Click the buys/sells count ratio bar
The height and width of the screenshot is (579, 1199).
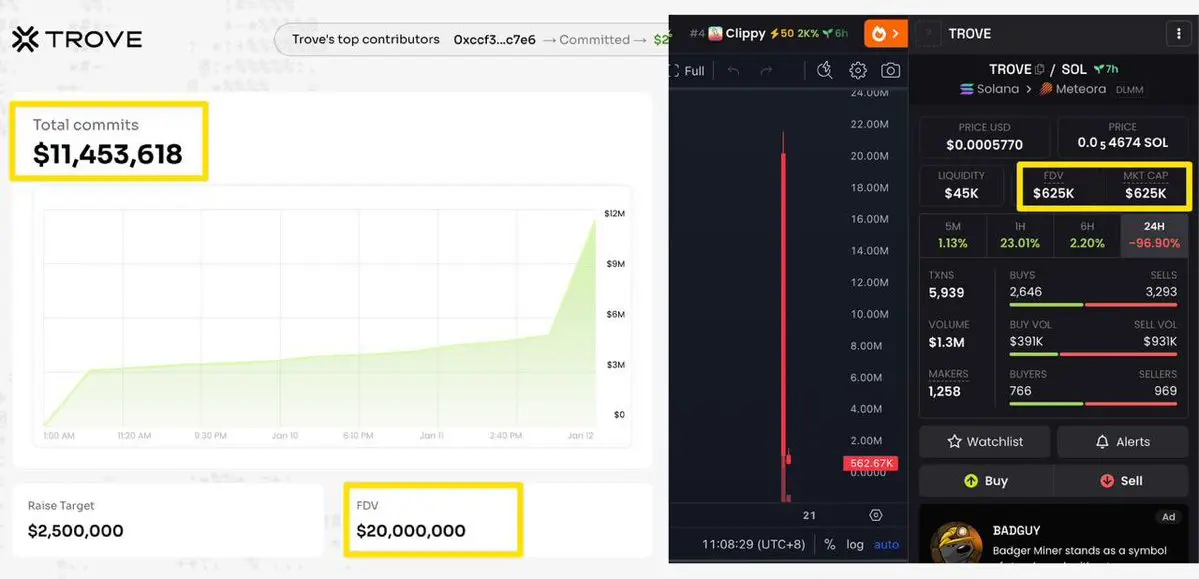tap(1093, 304)
